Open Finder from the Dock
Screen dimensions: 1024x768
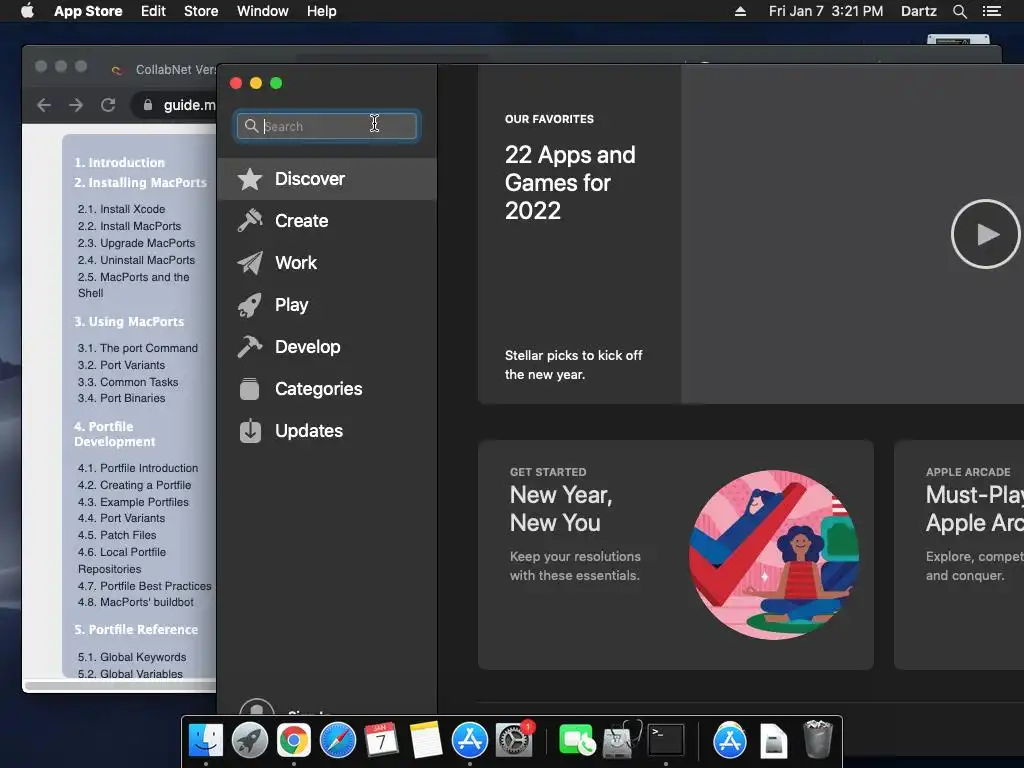(206, 741)
